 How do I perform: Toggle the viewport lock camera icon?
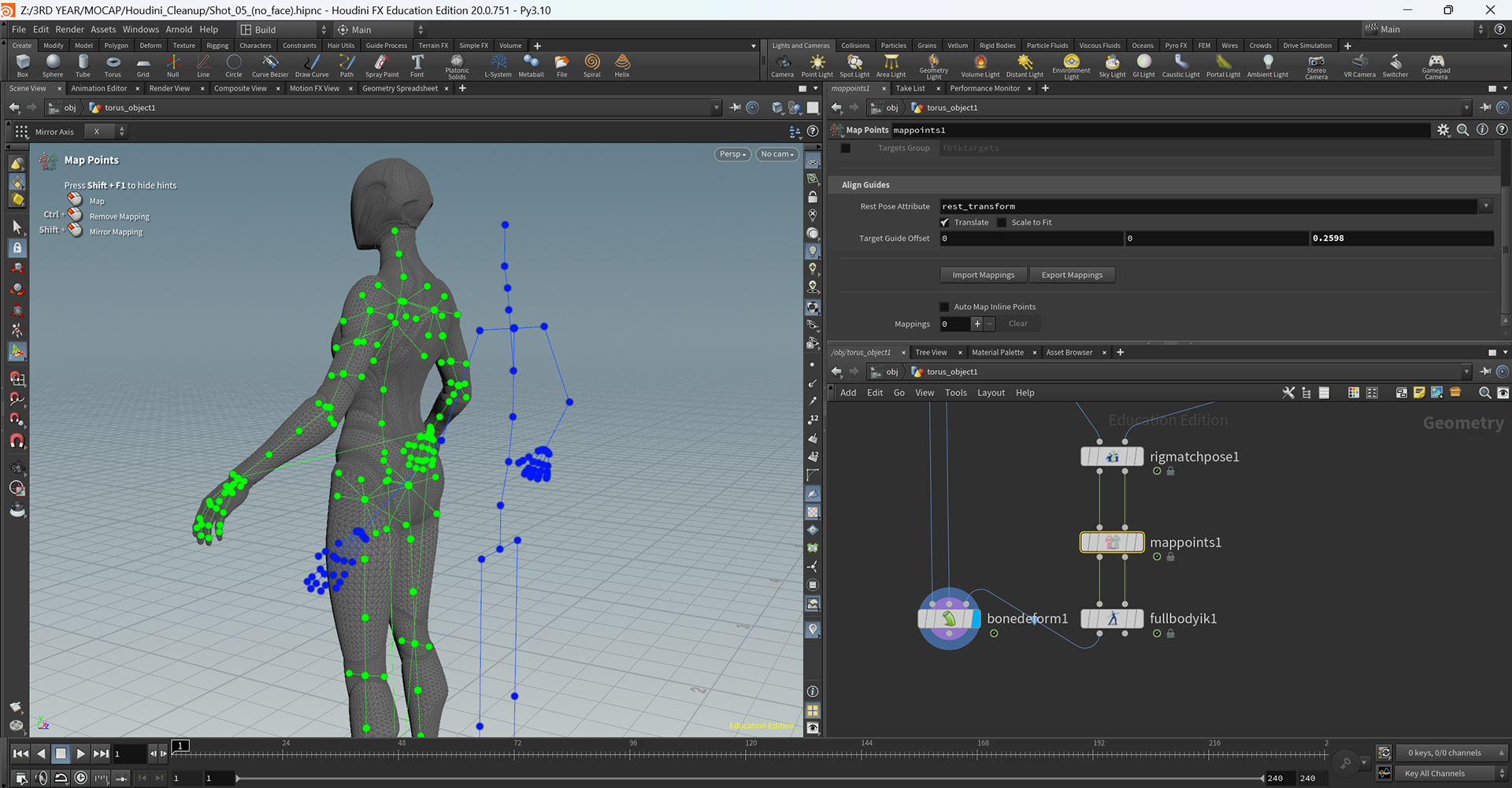coord(813,197)
